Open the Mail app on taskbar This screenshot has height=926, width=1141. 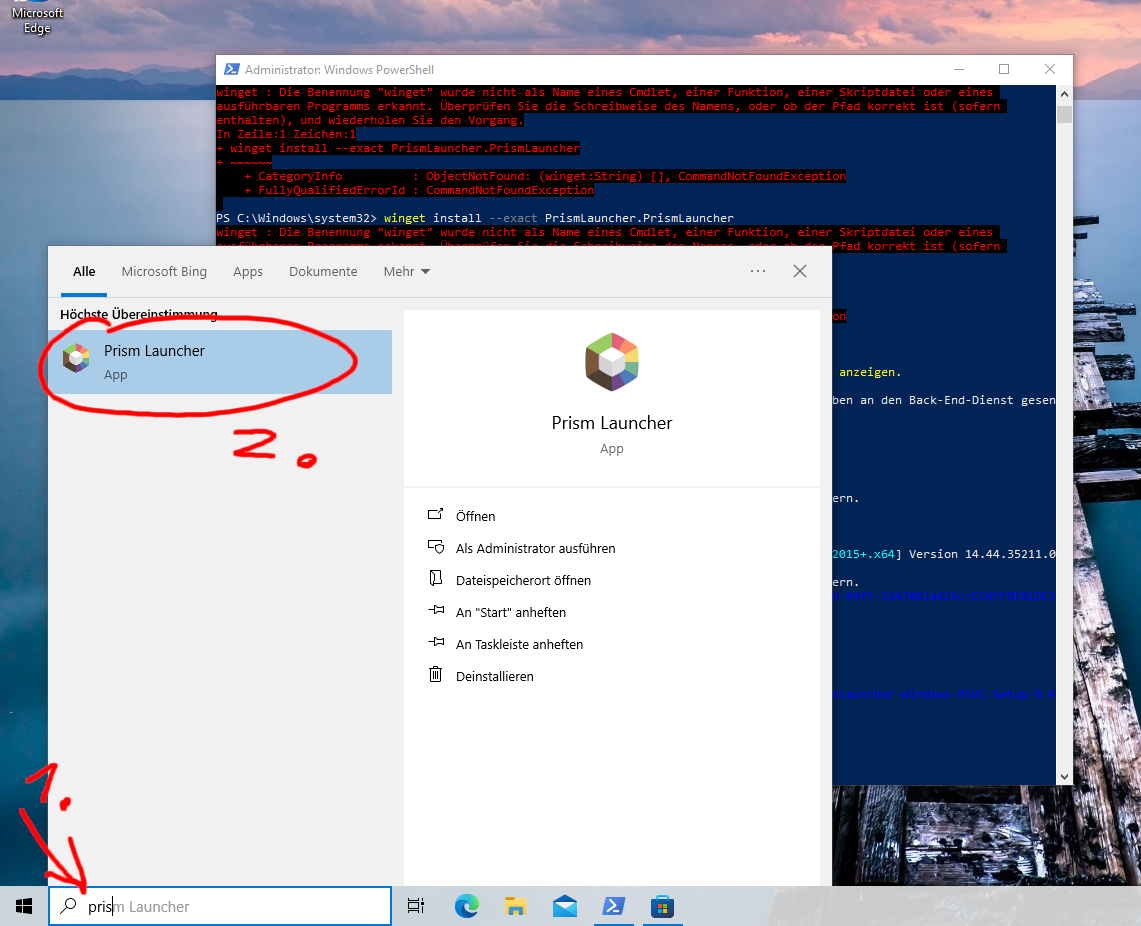(564, 906)
